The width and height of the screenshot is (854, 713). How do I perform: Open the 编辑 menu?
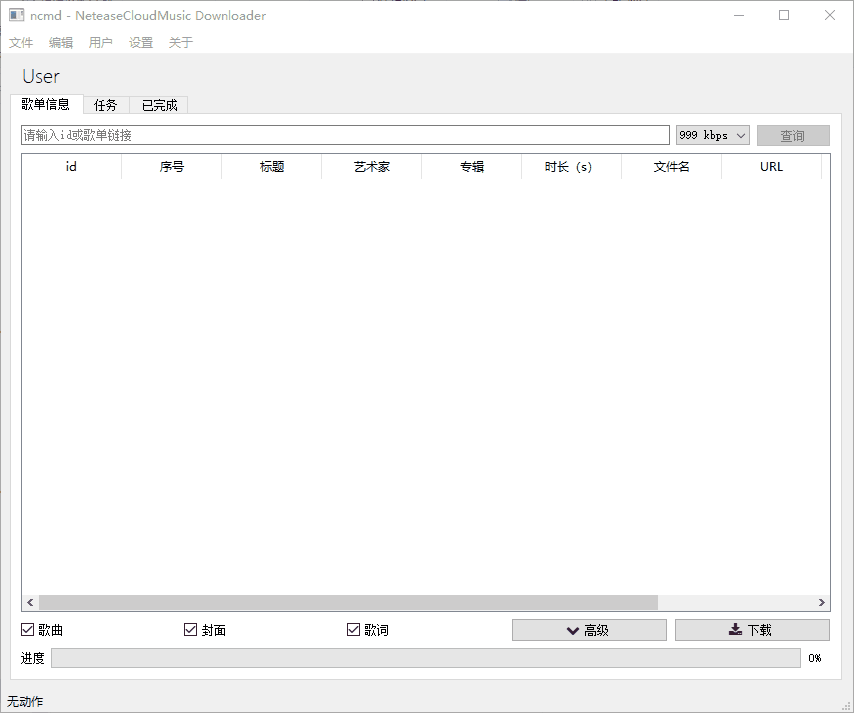point(60,42)
